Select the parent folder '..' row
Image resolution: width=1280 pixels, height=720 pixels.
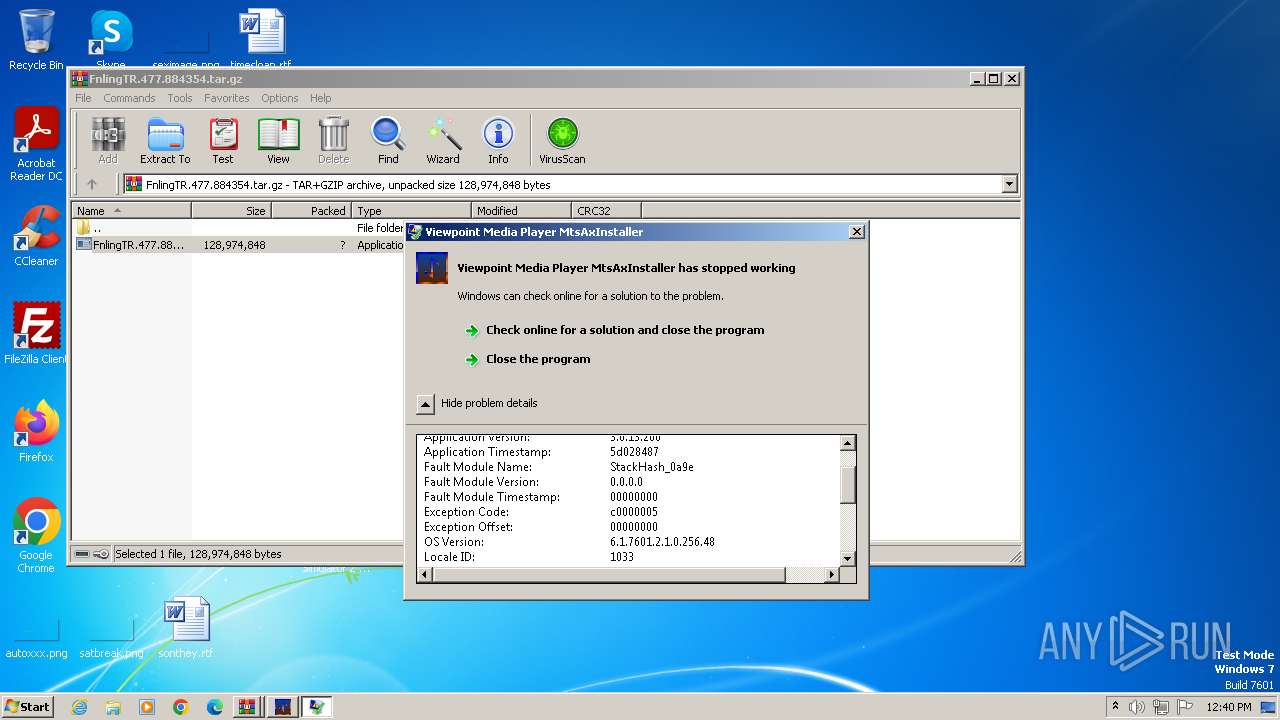[240, 228]
